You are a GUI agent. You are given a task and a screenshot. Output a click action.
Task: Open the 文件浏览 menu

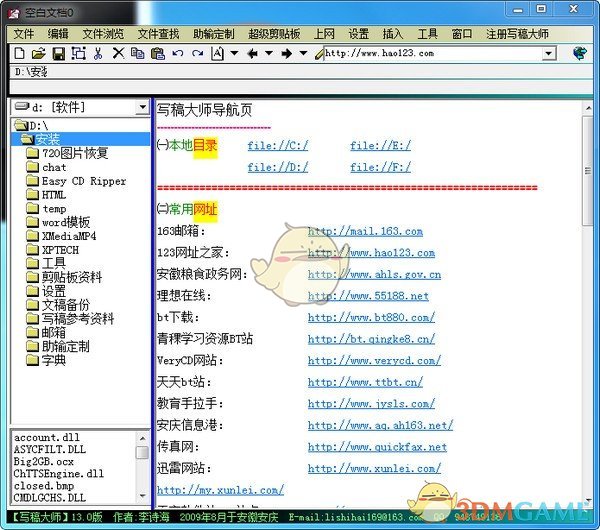pyautogui.click(x=102, y=33)
